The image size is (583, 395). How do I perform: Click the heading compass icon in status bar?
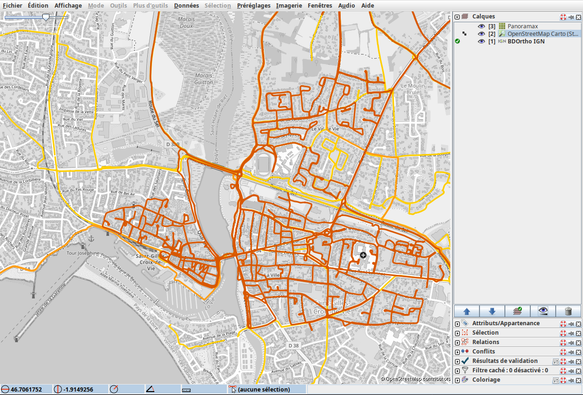114,389
